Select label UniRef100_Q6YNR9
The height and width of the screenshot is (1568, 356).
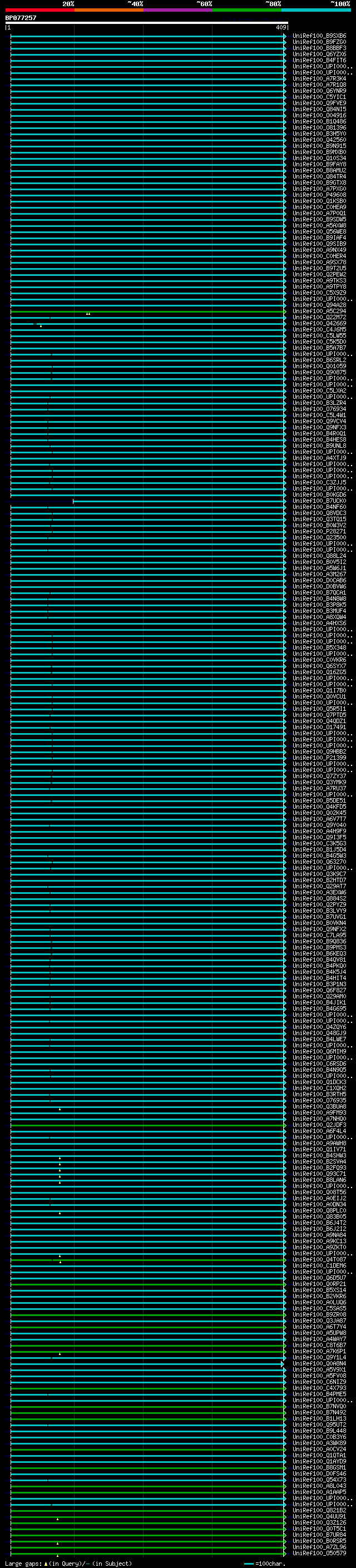tap(319, 91)
